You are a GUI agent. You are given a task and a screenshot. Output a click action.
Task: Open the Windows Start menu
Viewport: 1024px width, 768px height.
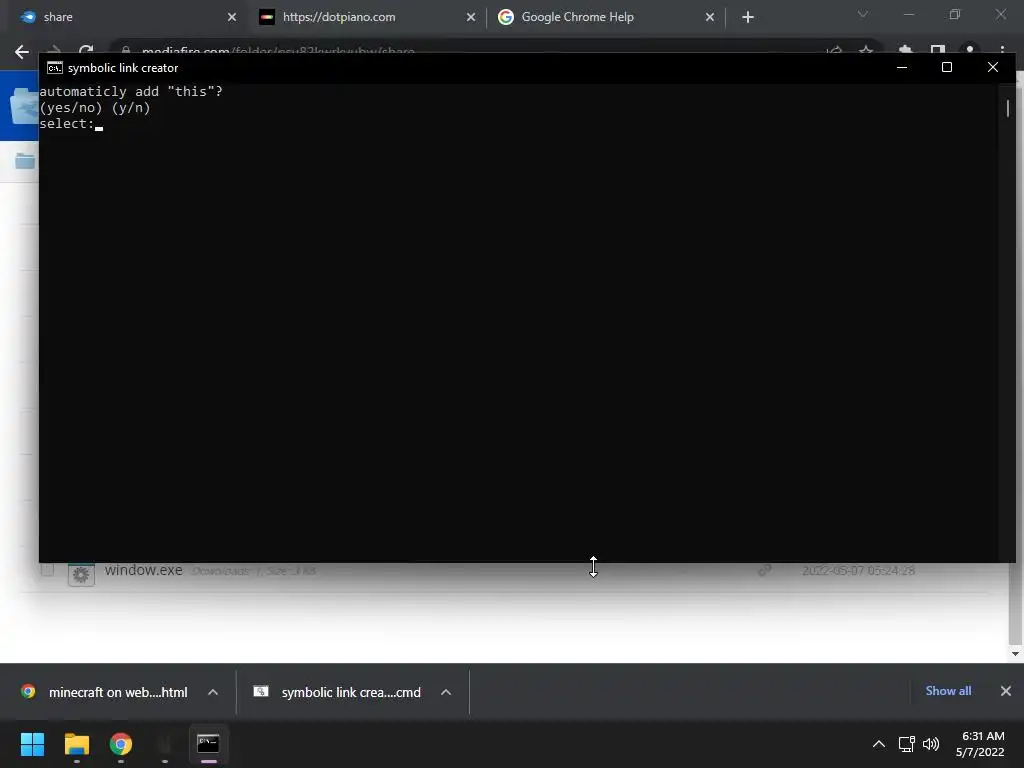point(32,744)
